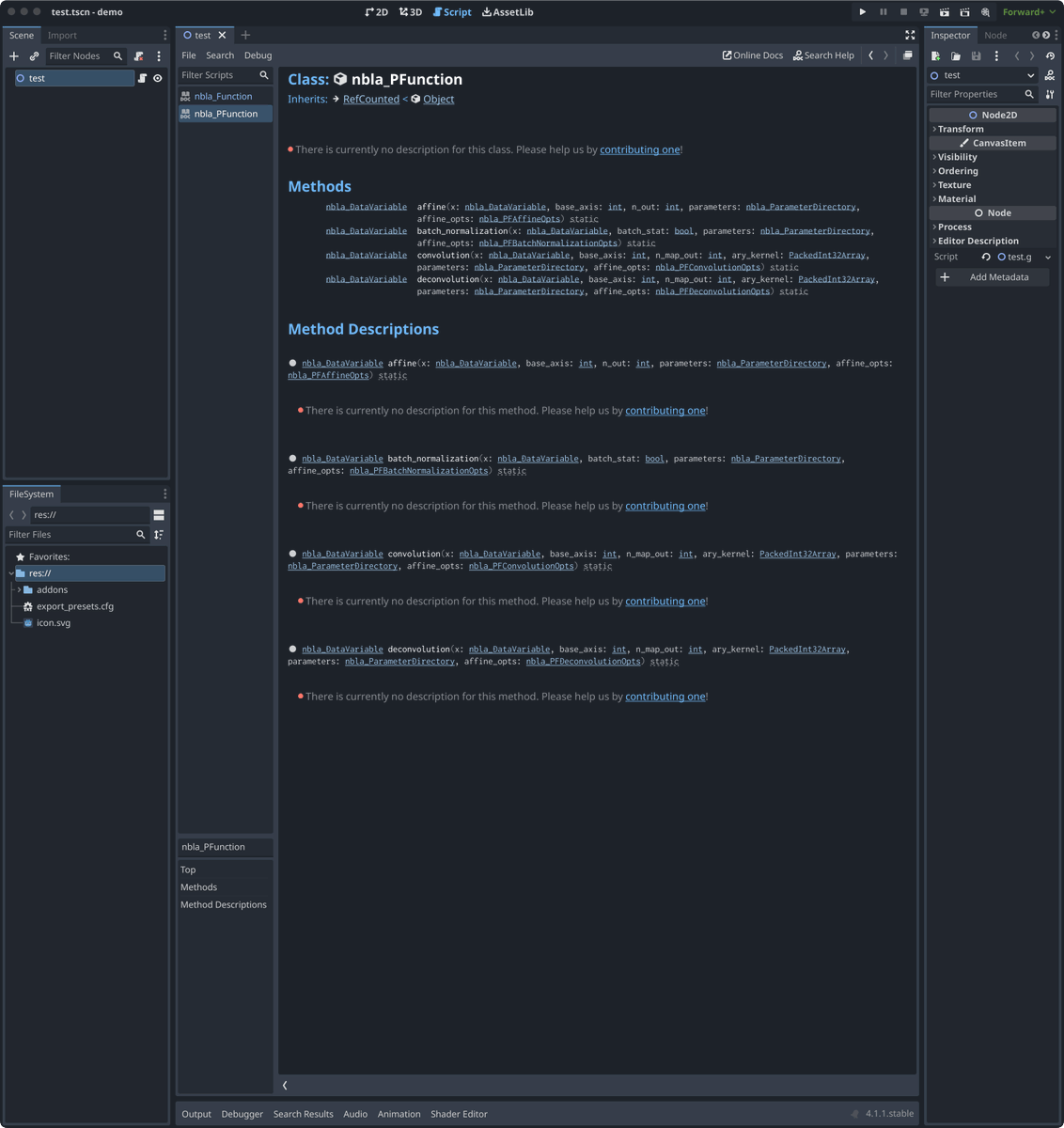The image size is (1064, 1128).
Task: Expand the addons folder
Action: [x=19, y=589]
